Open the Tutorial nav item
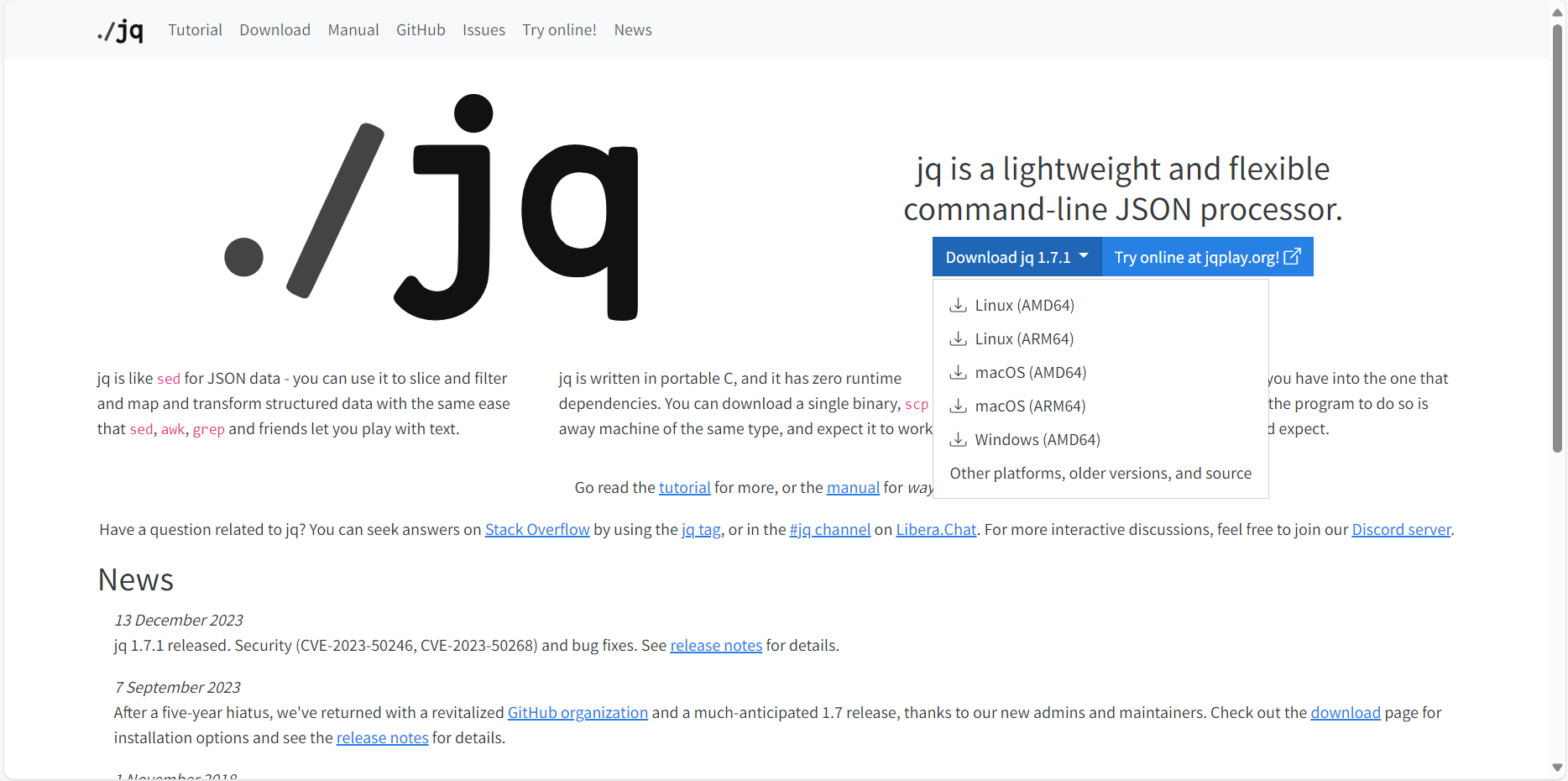 coord(195,30)
